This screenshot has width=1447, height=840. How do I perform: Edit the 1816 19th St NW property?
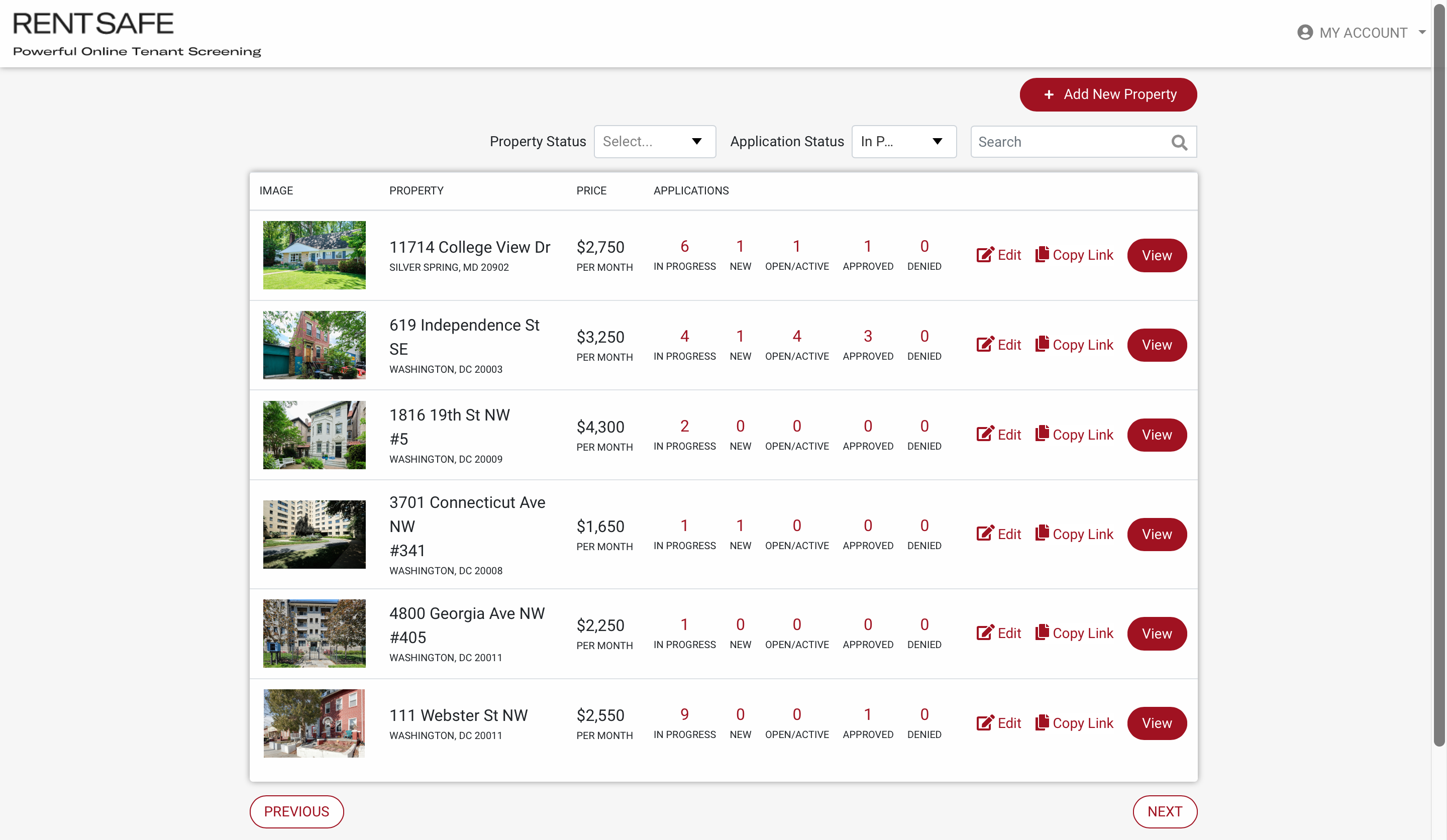(x=998, y=435)
